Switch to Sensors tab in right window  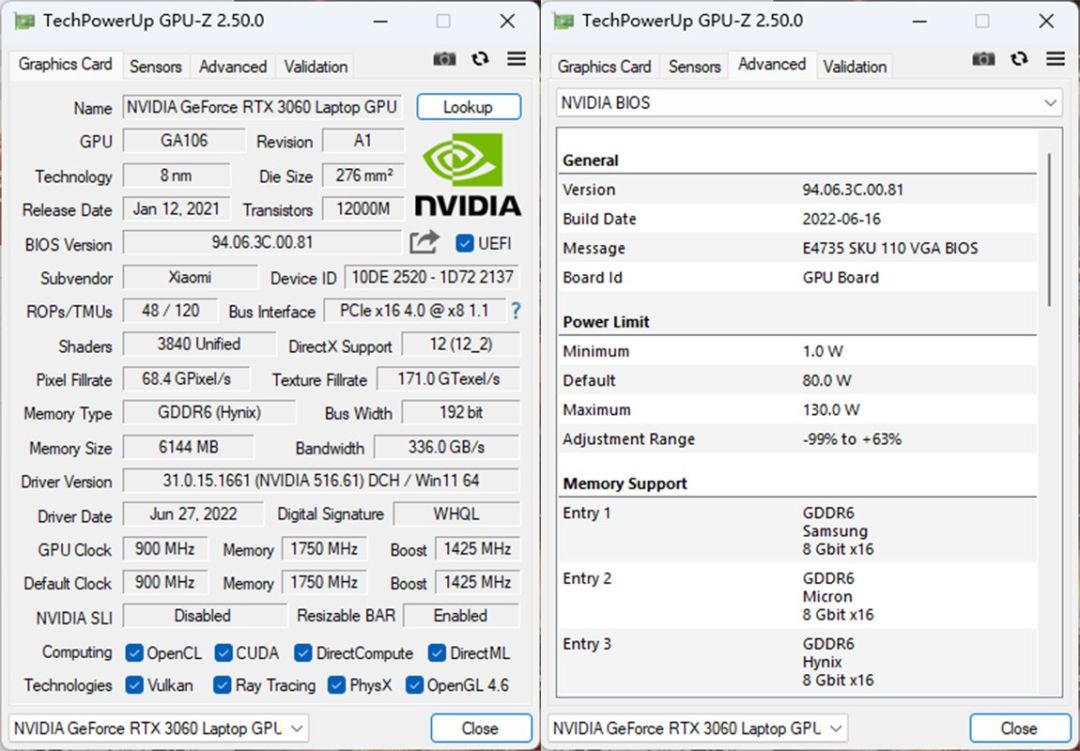coord(694,67)
